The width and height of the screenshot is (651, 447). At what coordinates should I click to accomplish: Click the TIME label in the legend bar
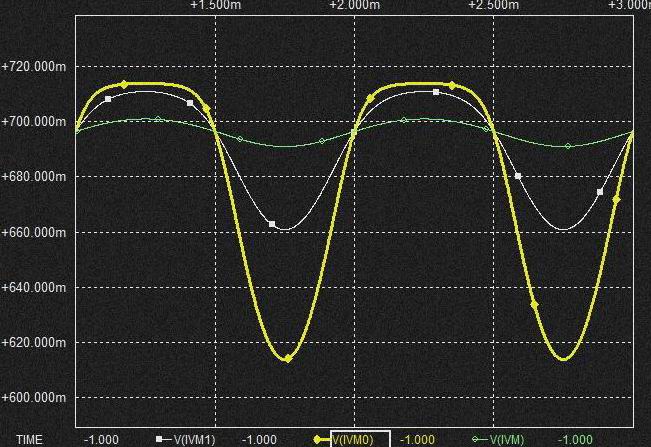[30, 439]
